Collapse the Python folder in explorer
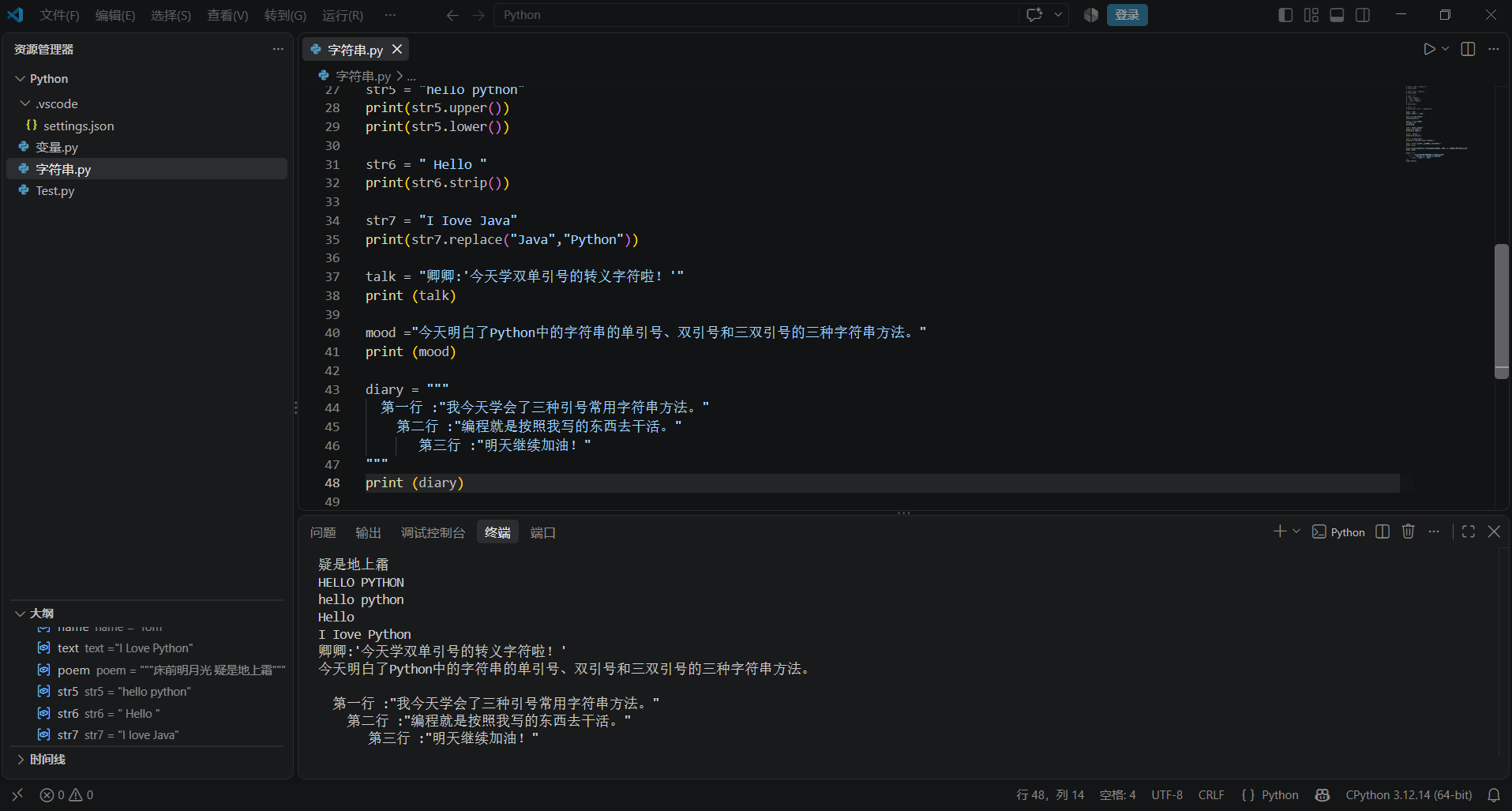Image resolution: width=1512 pixels, height=811 pixels. tap(21, 79)
